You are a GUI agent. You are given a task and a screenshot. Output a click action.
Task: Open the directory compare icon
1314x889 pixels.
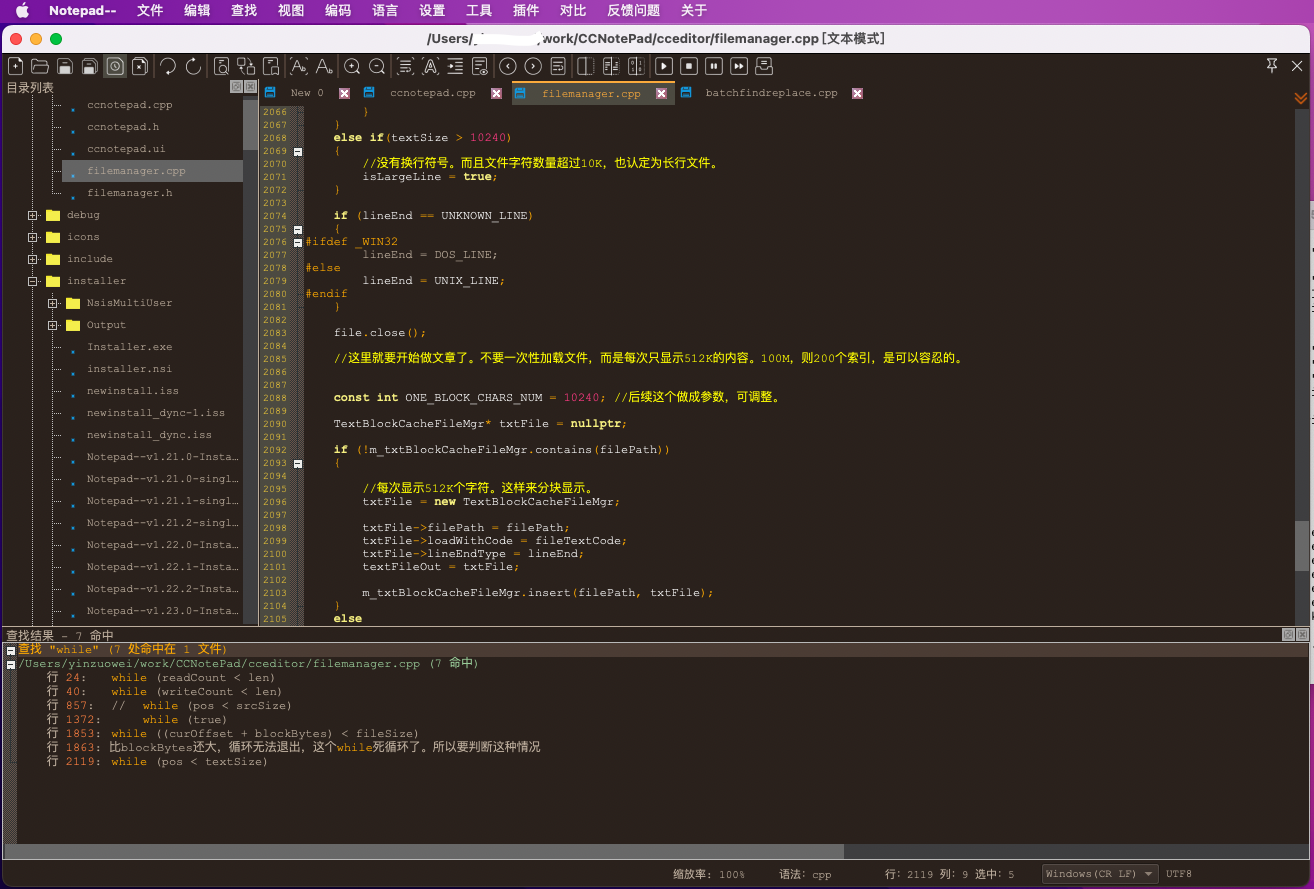[611, 66]
